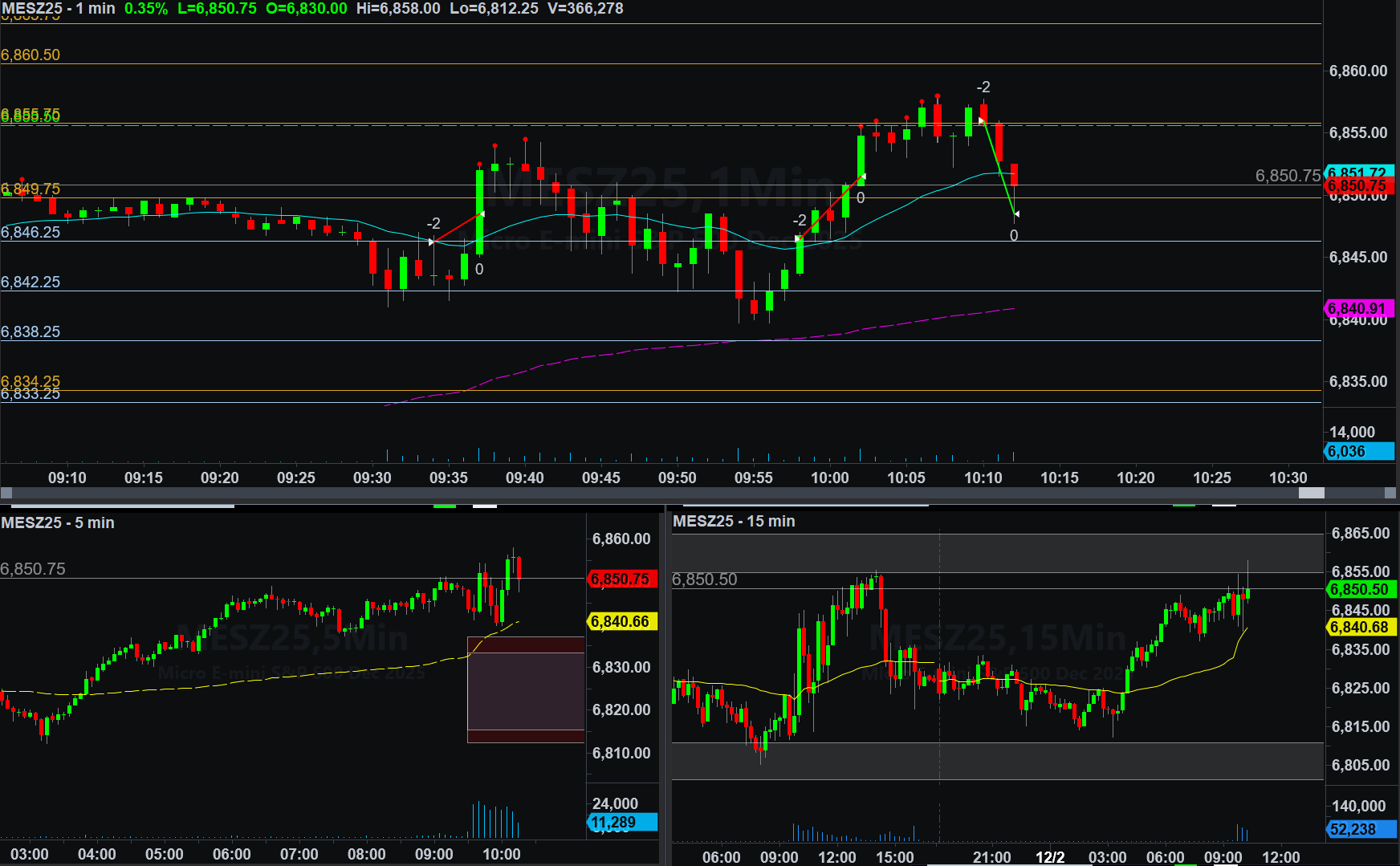Click the 6,838.25 horizontal level label
This screenshot has height=866, width=1400.
(x=31, y=331)
